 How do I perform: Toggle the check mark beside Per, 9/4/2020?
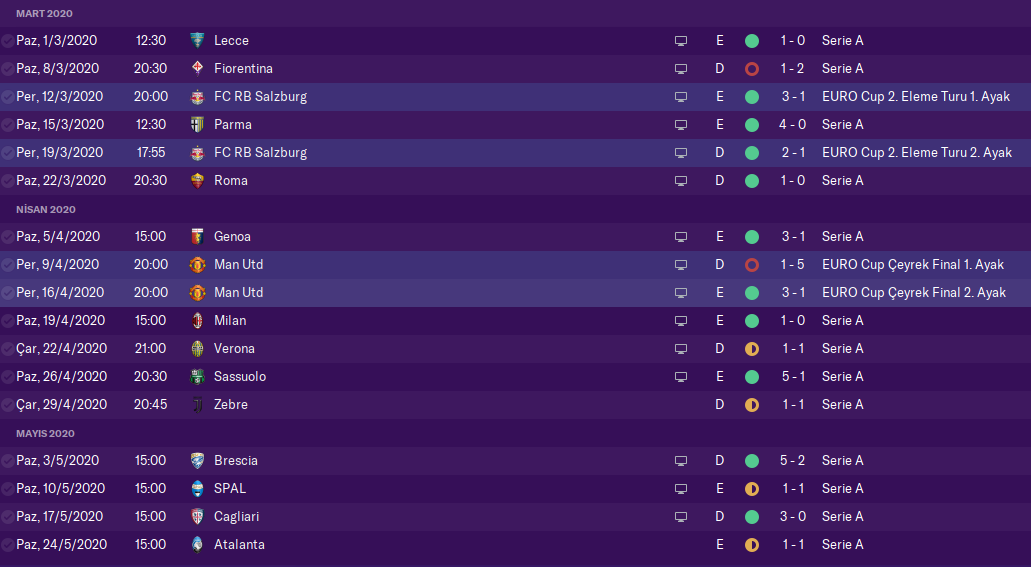tap(8, 265)
